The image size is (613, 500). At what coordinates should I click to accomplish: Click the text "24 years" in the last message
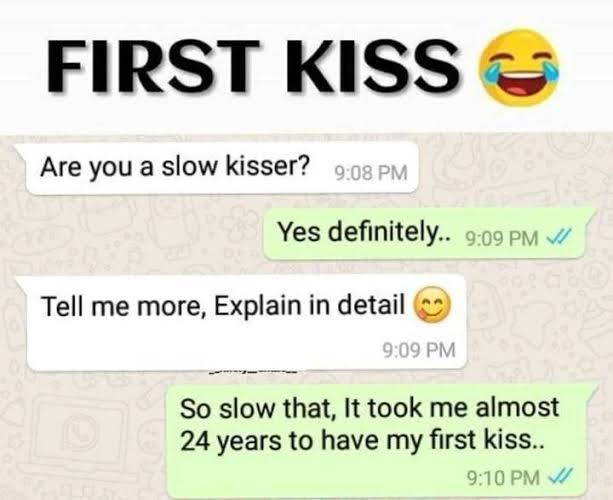pos(231,442)
